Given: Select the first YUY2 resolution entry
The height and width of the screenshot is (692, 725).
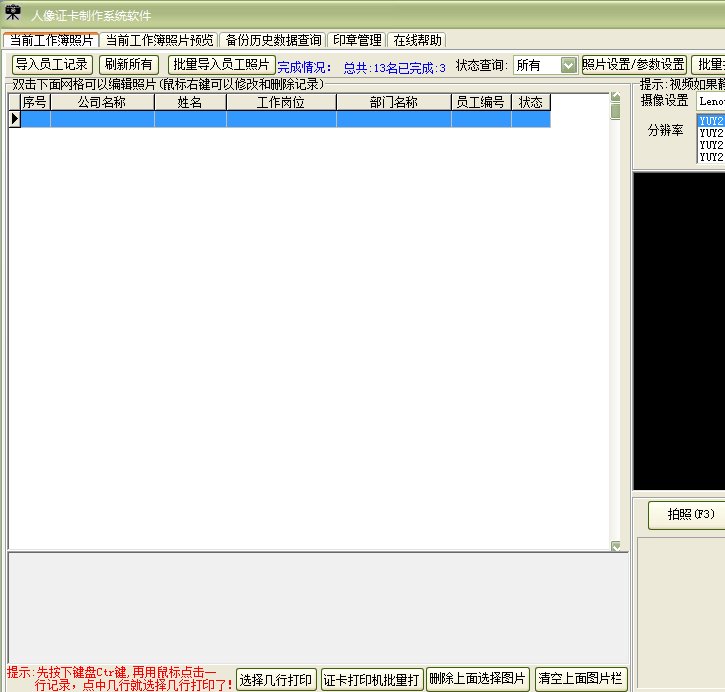Looking at the screenshot, I should pos(711,121).
